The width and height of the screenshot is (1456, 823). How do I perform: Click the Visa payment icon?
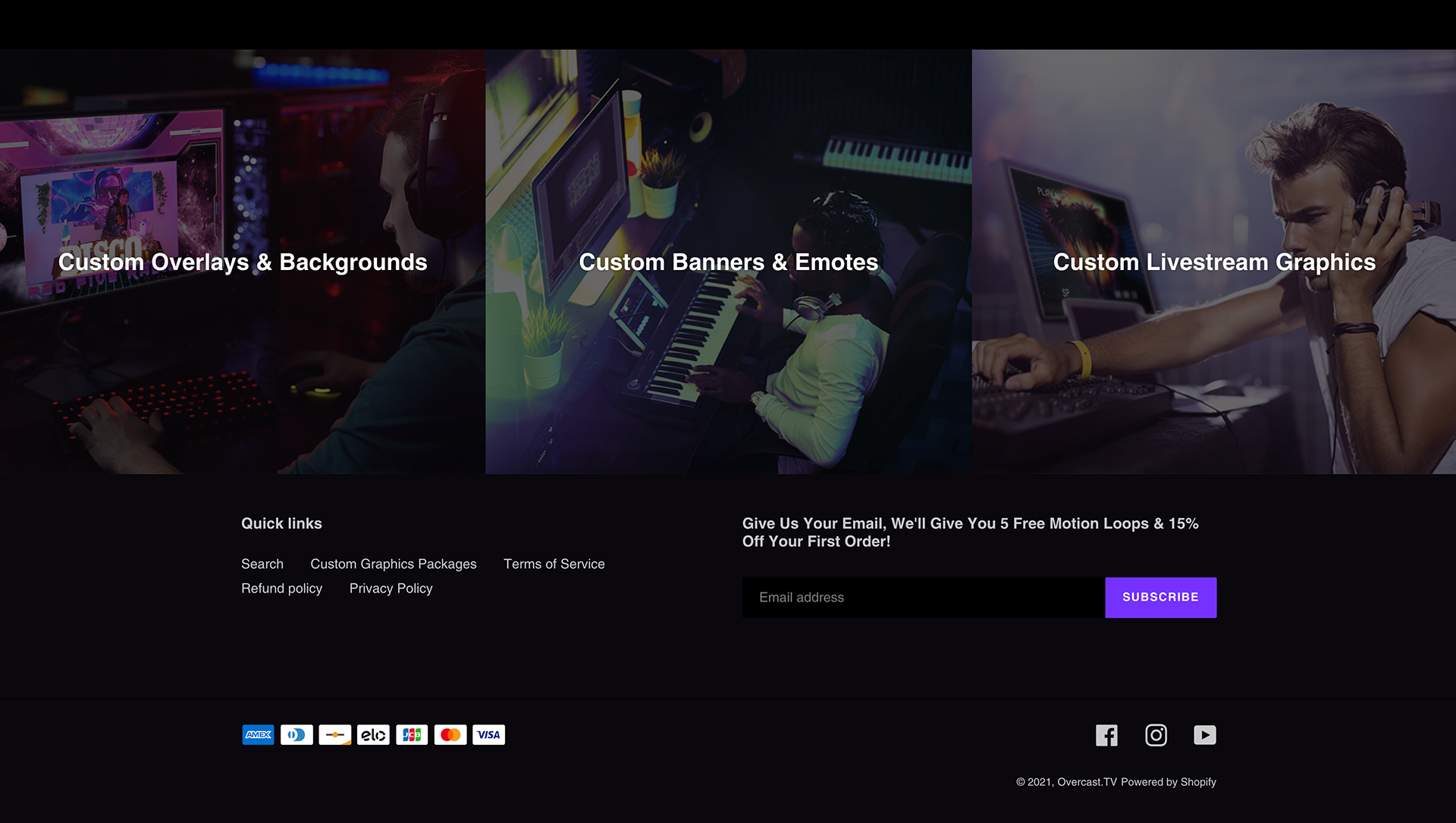488,734
